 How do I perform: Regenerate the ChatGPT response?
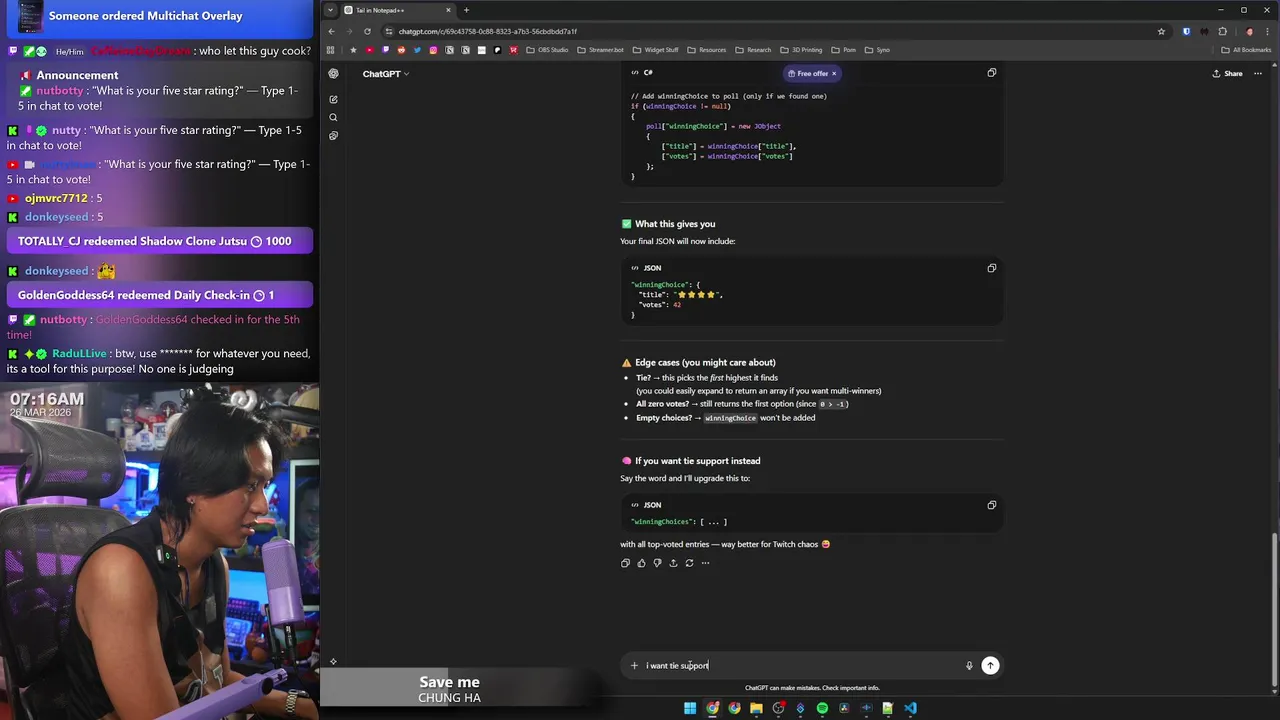pos(689,563)
